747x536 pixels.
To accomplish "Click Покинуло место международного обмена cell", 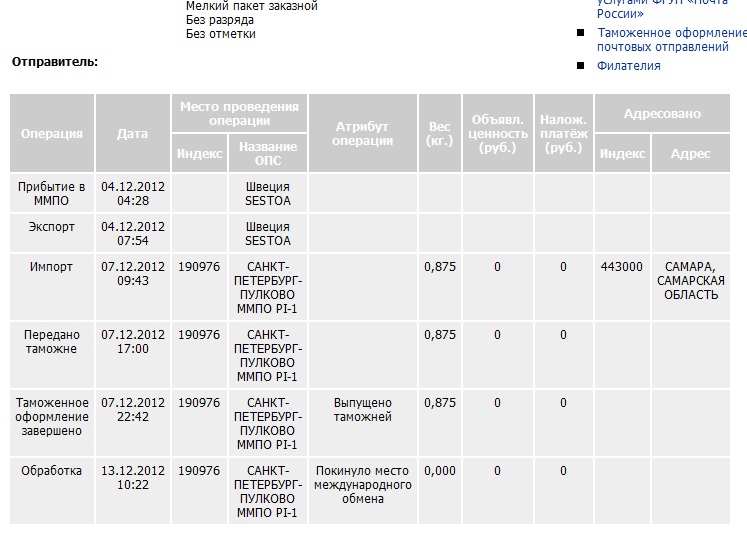I will point(362,484).
